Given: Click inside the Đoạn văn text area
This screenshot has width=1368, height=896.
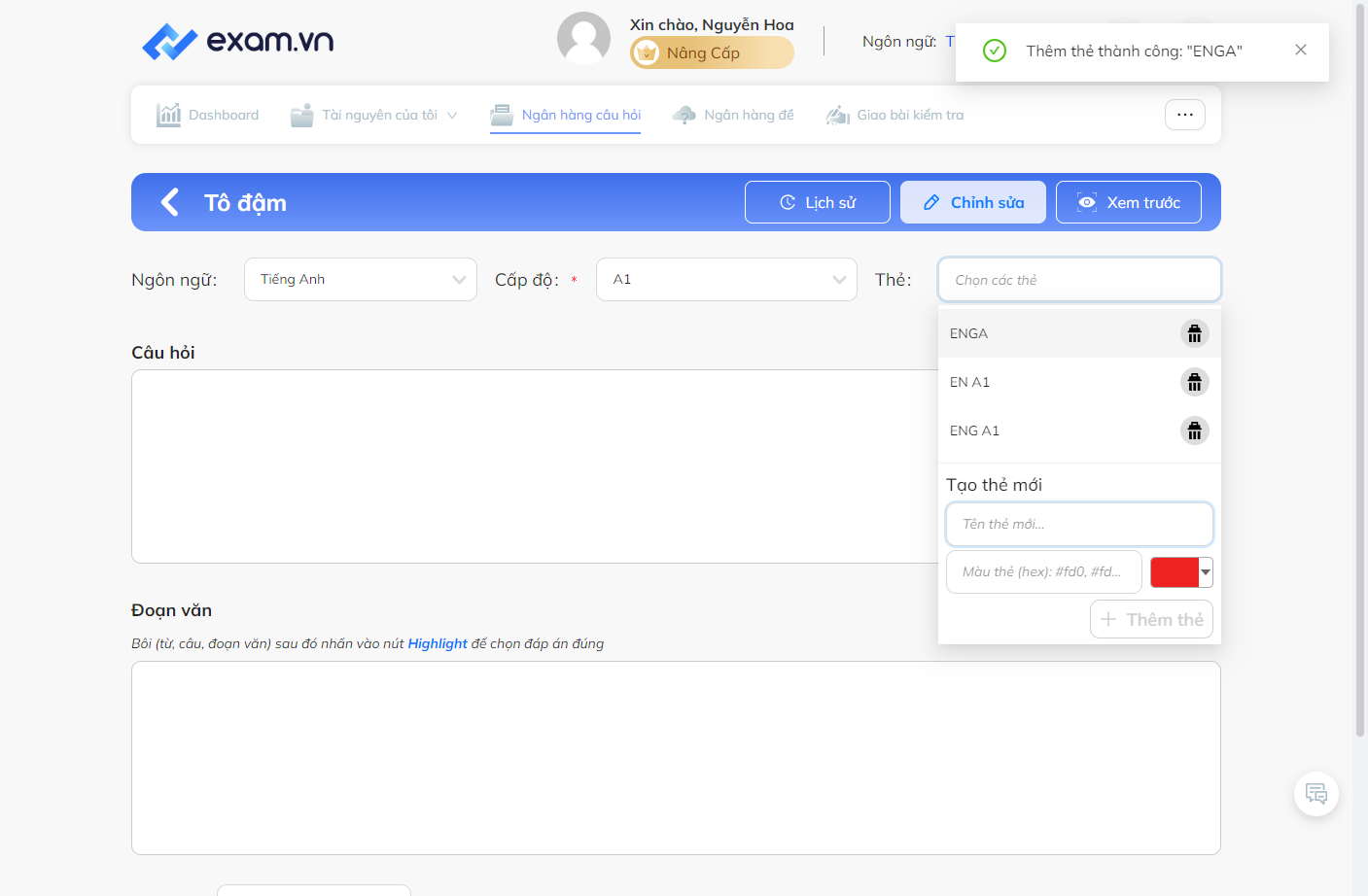Looking at the screenshot, I should pyautogui.click(x=676, y=758).
